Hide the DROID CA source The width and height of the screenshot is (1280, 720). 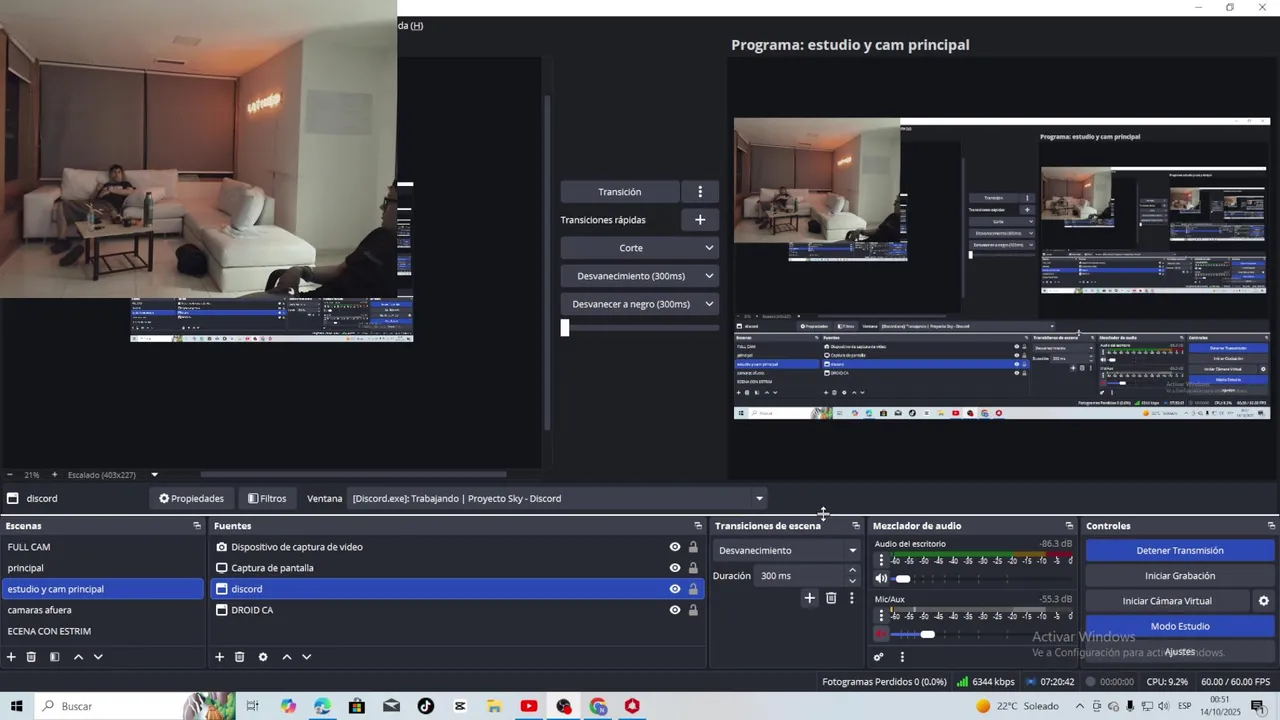pos(675,610)
